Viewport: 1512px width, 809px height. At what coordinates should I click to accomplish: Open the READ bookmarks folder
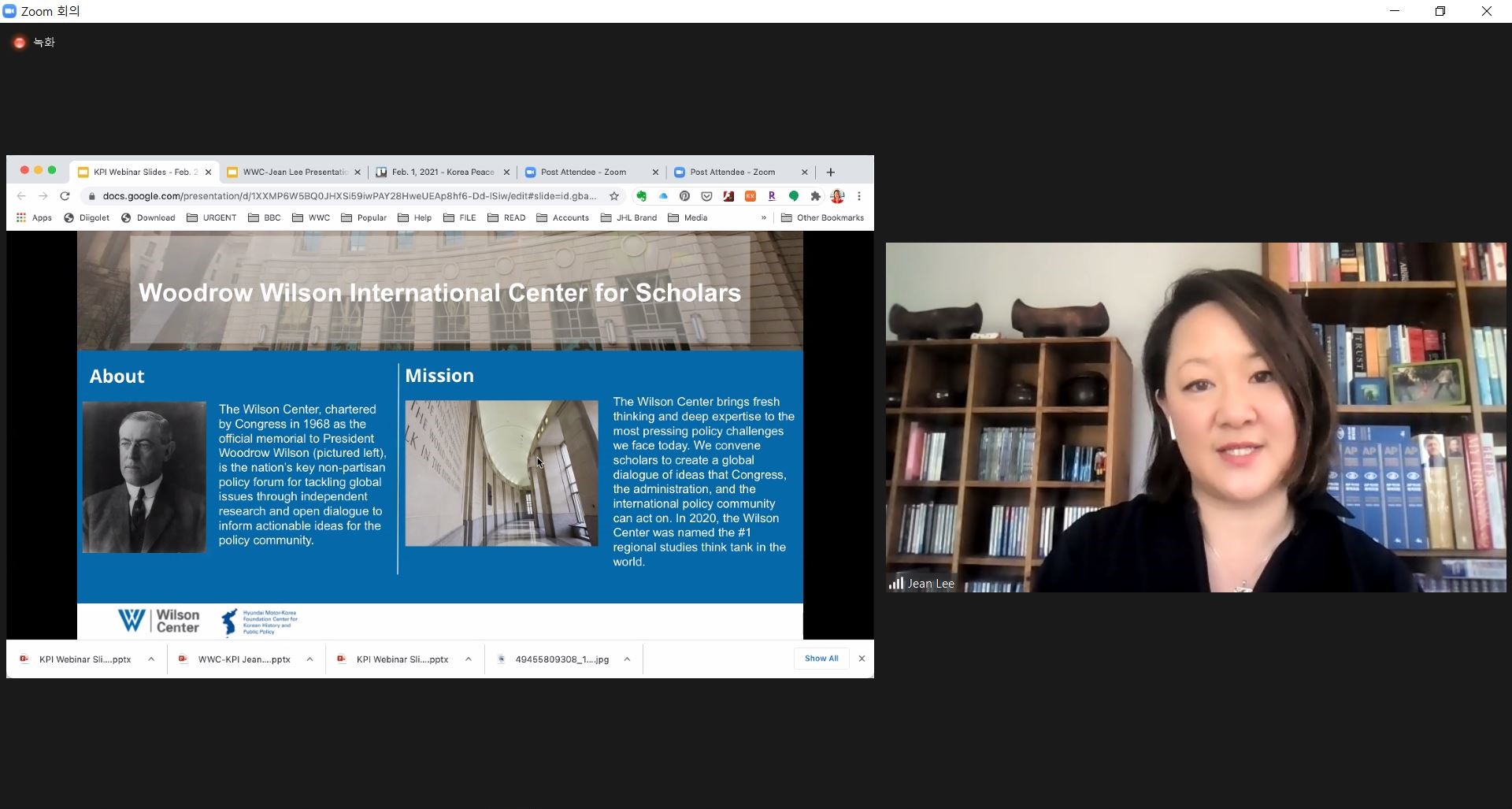click(x=506, y=218)
